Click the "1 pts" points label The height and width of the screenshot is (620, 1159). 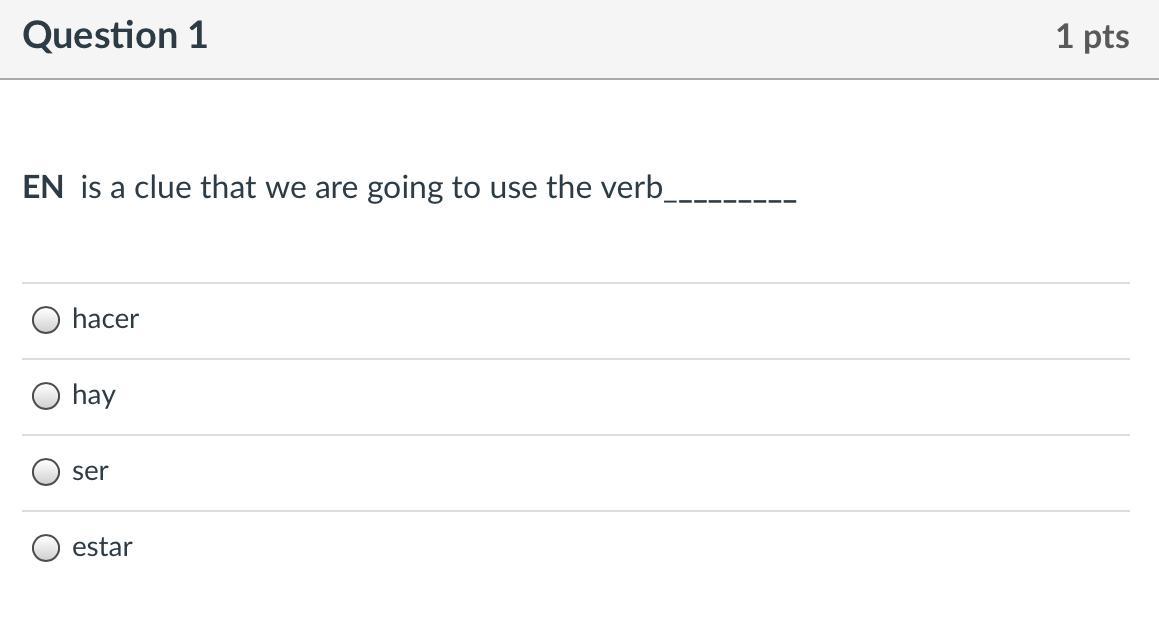click(1092, 37)
